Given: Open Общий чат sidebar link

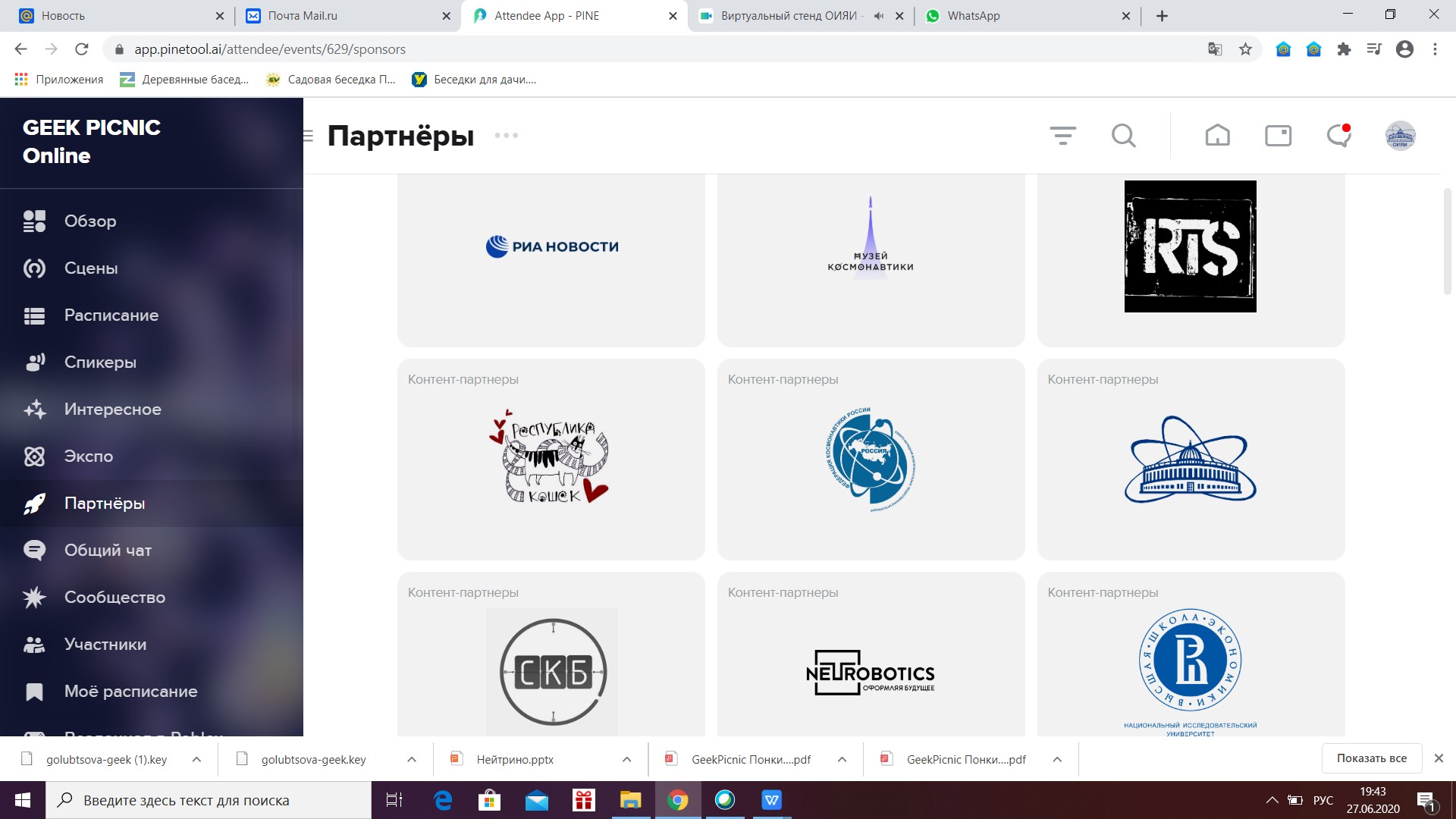Looking at the screenshot, I should tap(108, 550).
